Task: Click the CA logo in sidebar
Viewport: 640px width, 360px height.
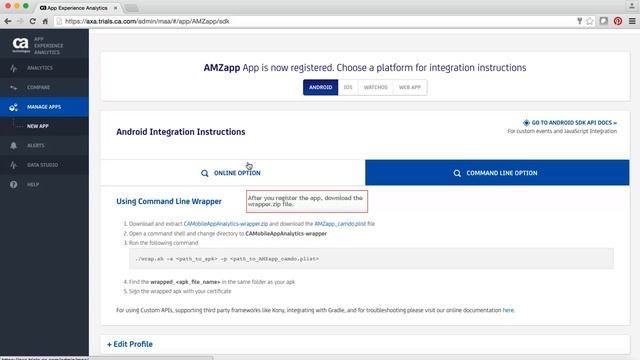Action: pyautogui.click(x=20, y=44)
